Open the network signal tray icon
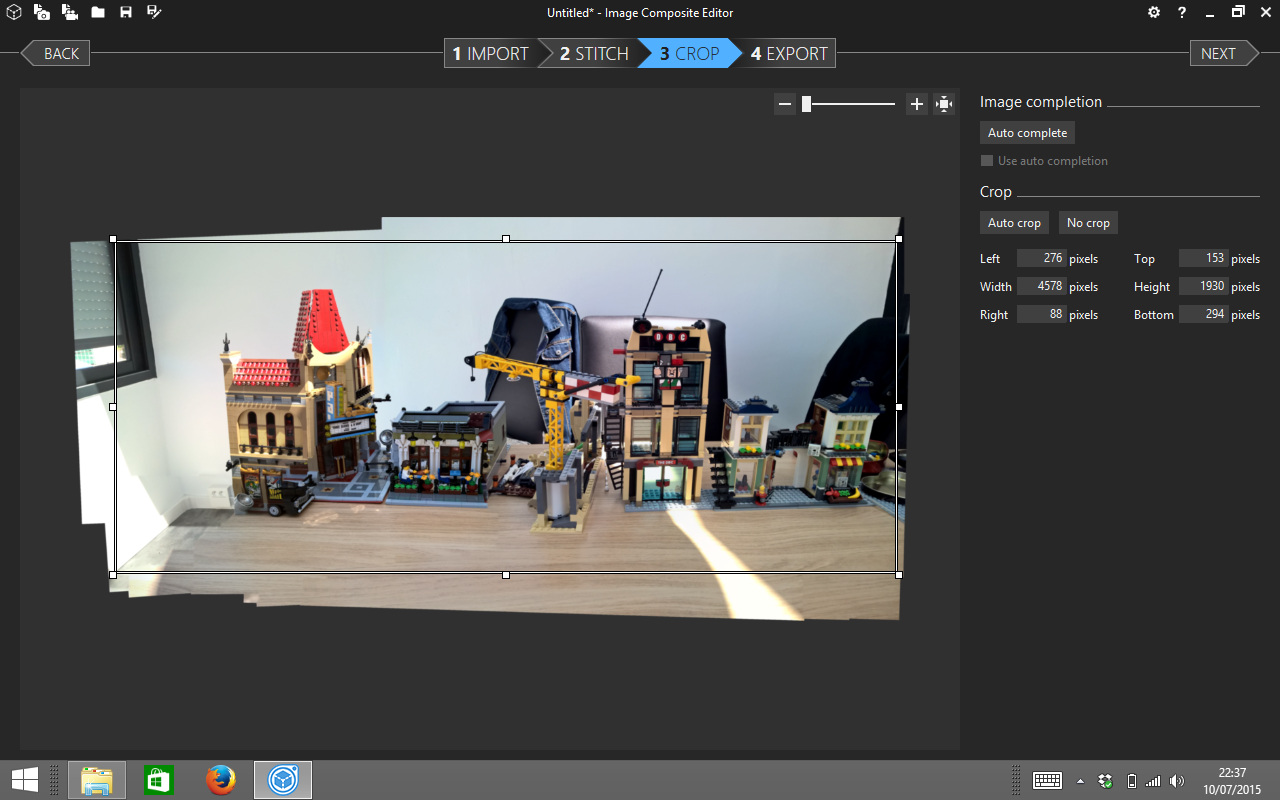This screenshot has height=800, width=1280. 1154,781
